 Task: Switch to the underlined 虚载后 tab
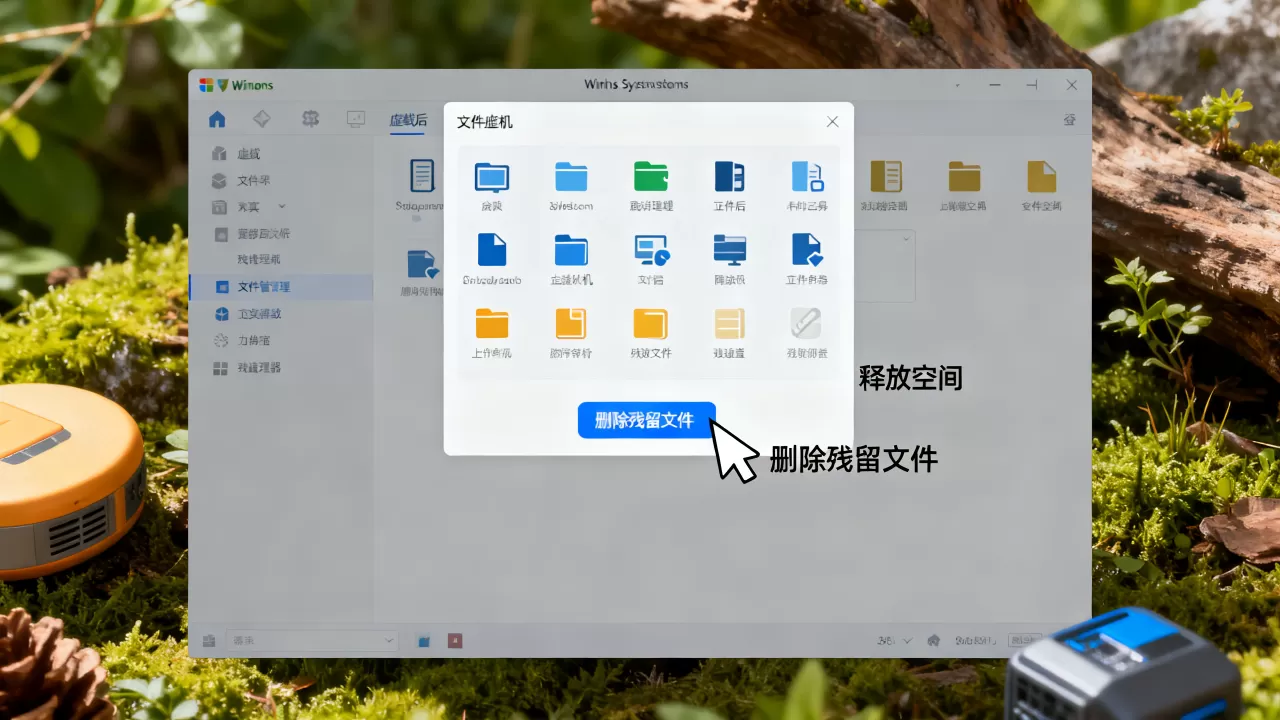click(x=408, y=121)
